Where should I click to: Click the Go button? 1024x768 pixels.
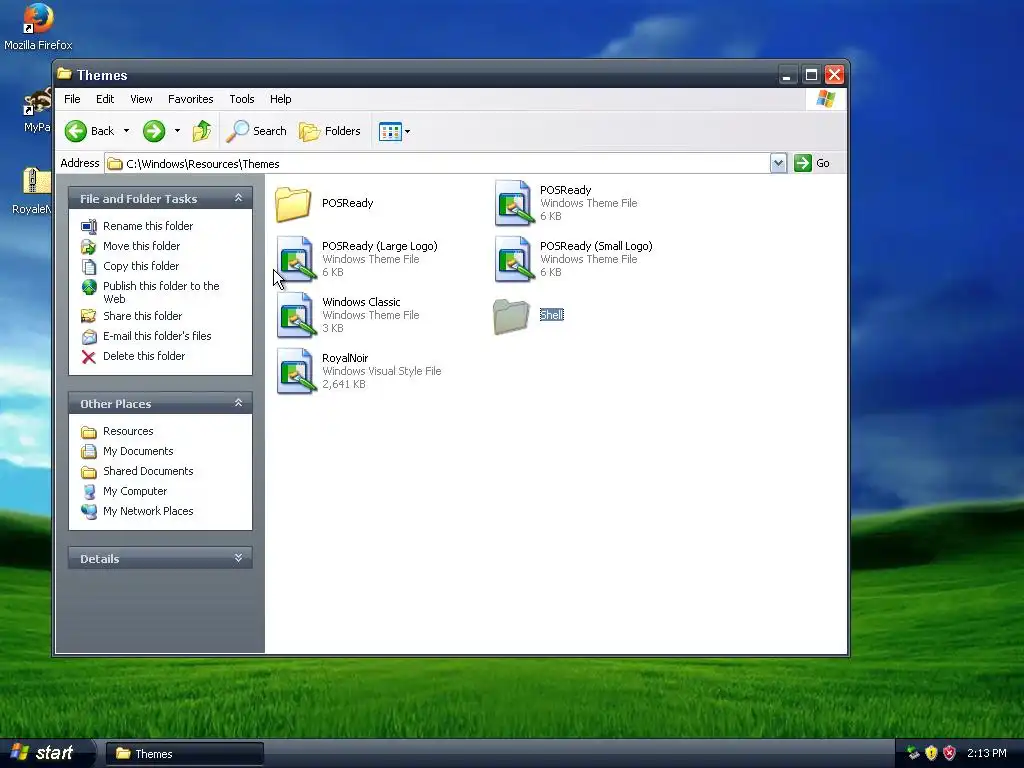[812, 163]
